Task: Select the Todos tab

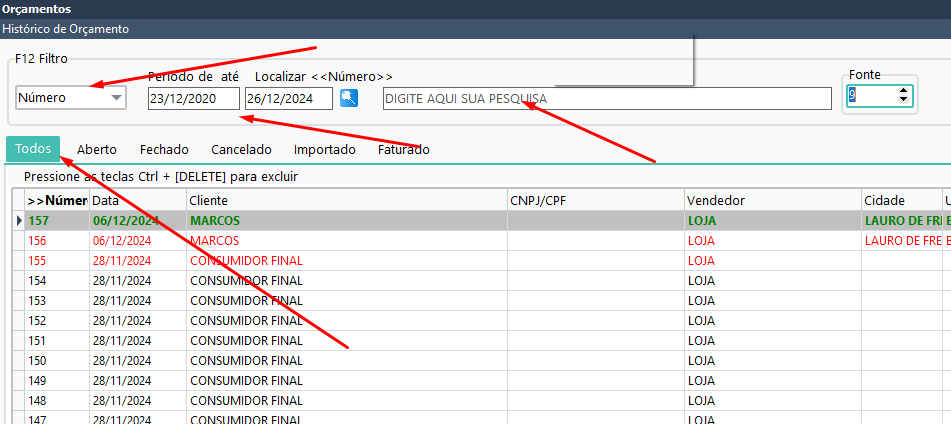Action: click(33, 149)
